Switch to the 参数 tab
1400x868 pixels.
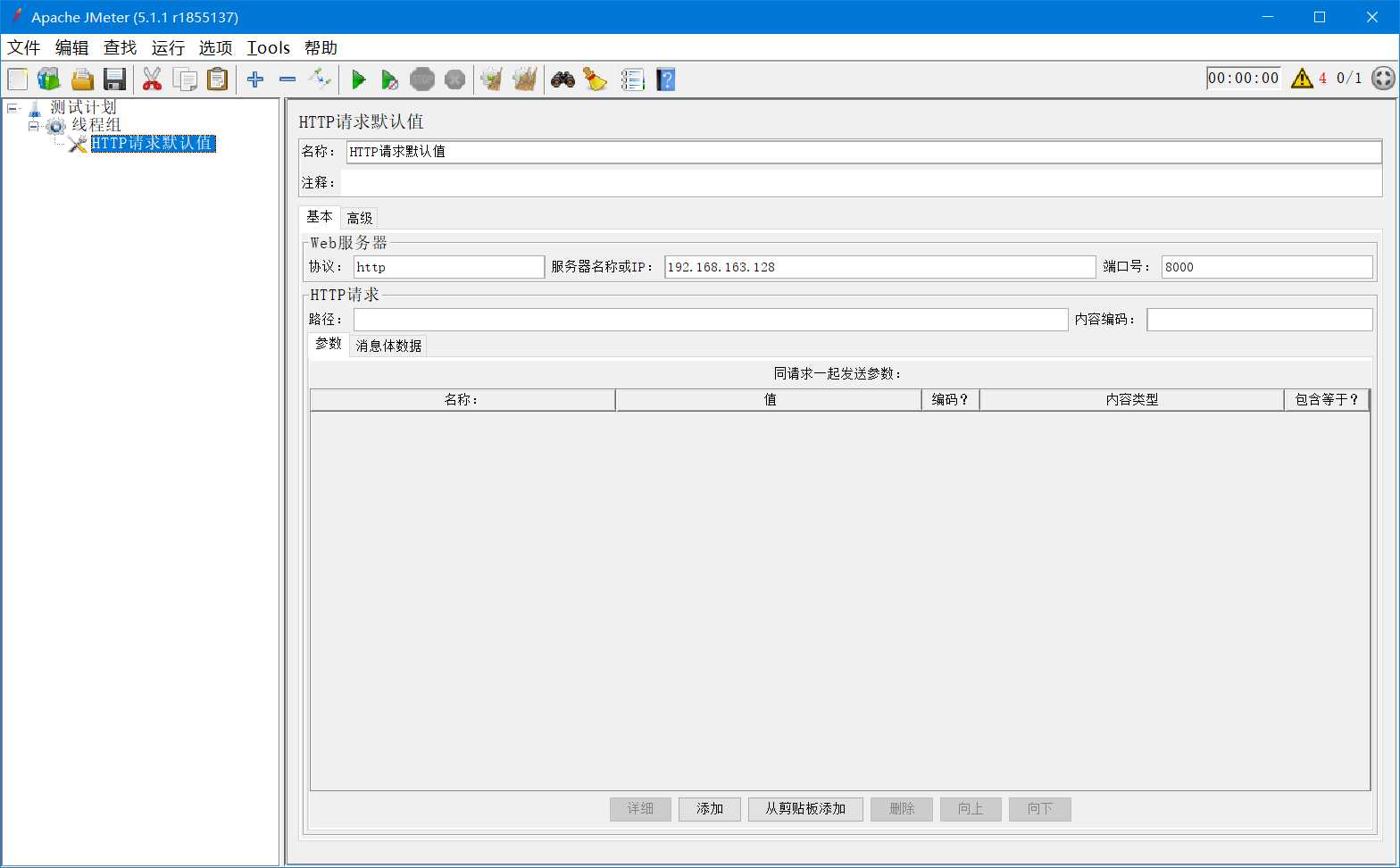coord(329,344)
